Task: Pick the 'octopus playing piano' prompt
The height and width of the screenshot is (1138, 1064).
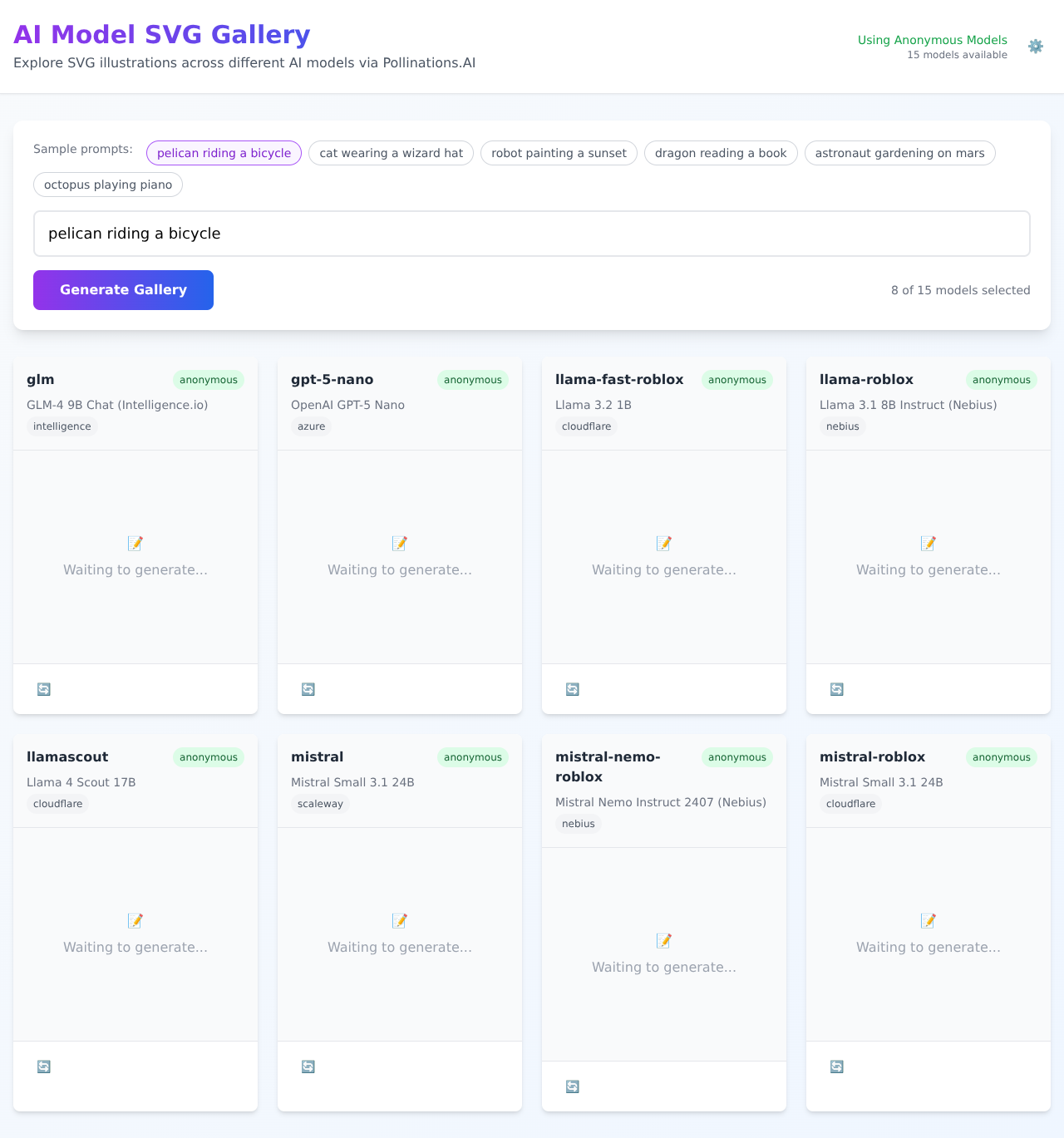Action: coord(108,185)
